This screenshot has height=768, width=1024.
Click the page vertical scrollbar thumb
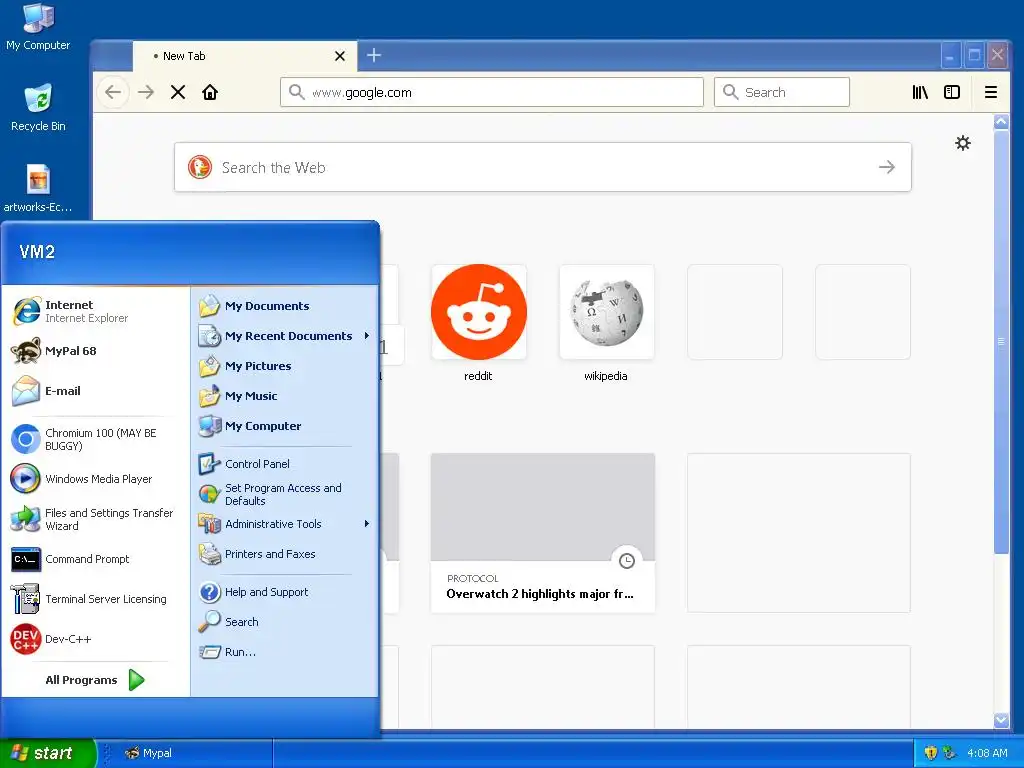coord(1001,342)
